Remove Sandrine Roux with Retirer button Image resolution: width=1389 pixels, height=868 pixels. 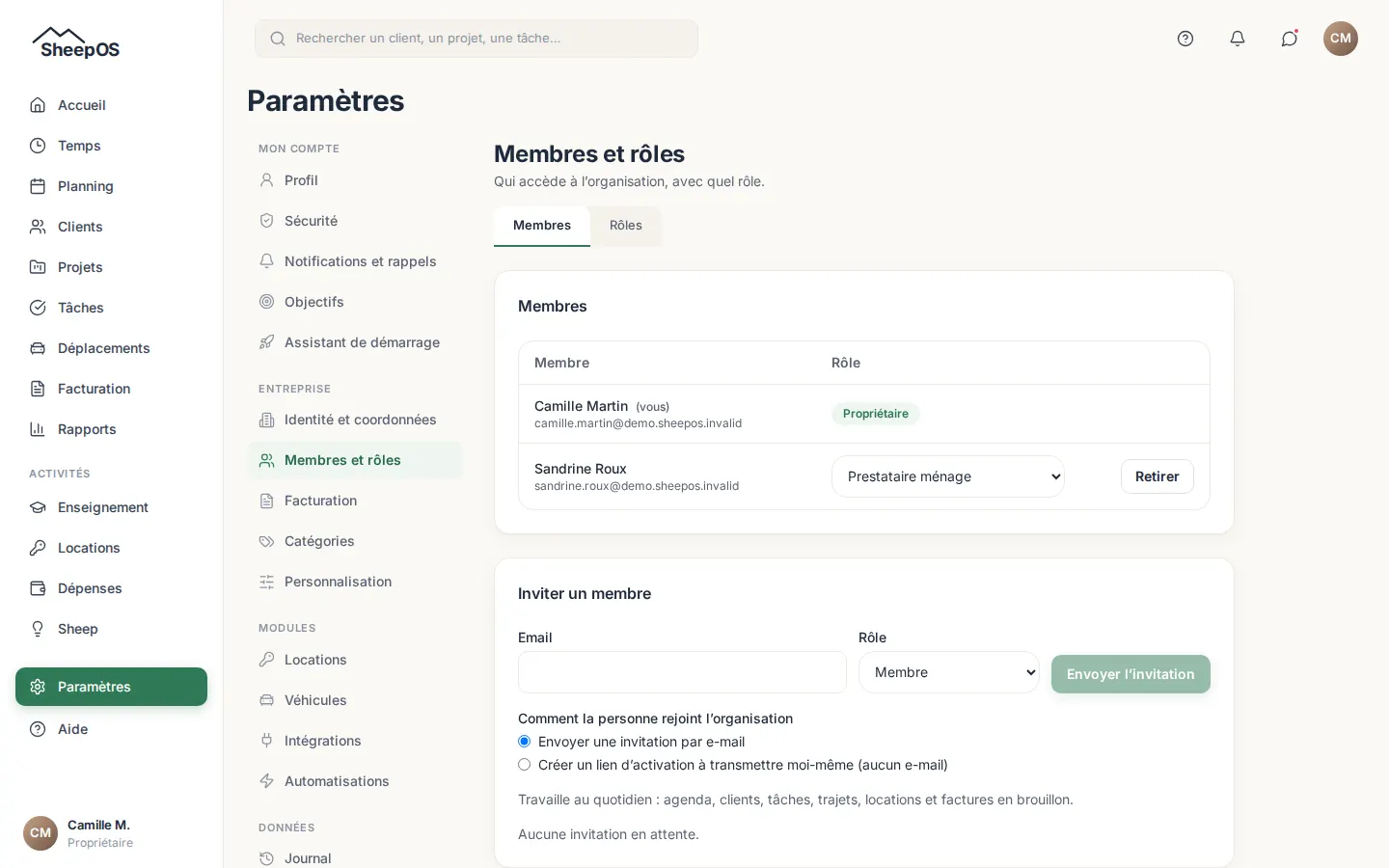(x=1157, y=476)
